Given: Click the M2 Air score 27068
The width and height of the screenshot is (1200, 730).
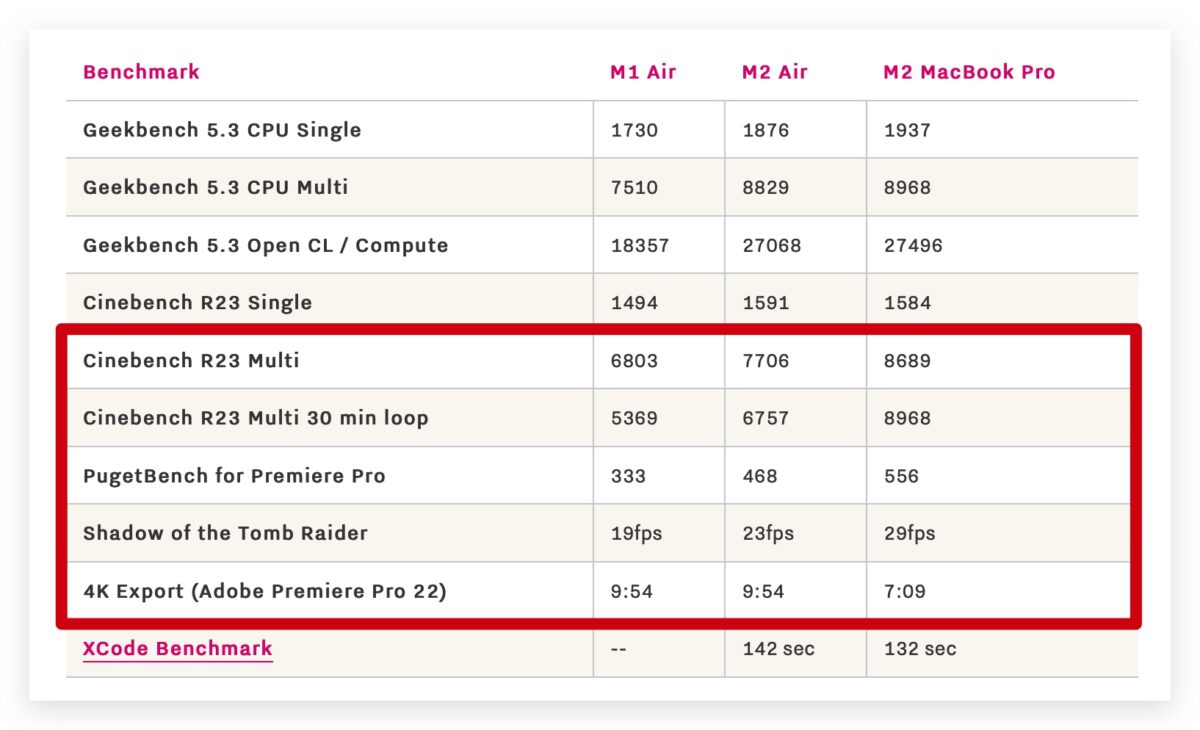Looking at the screenshot, I should (x=771, y=245).
